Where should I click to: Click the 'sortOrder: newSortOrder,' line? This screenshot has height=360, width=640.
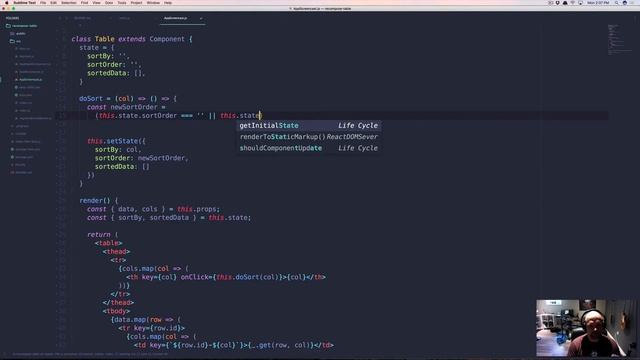142,158
